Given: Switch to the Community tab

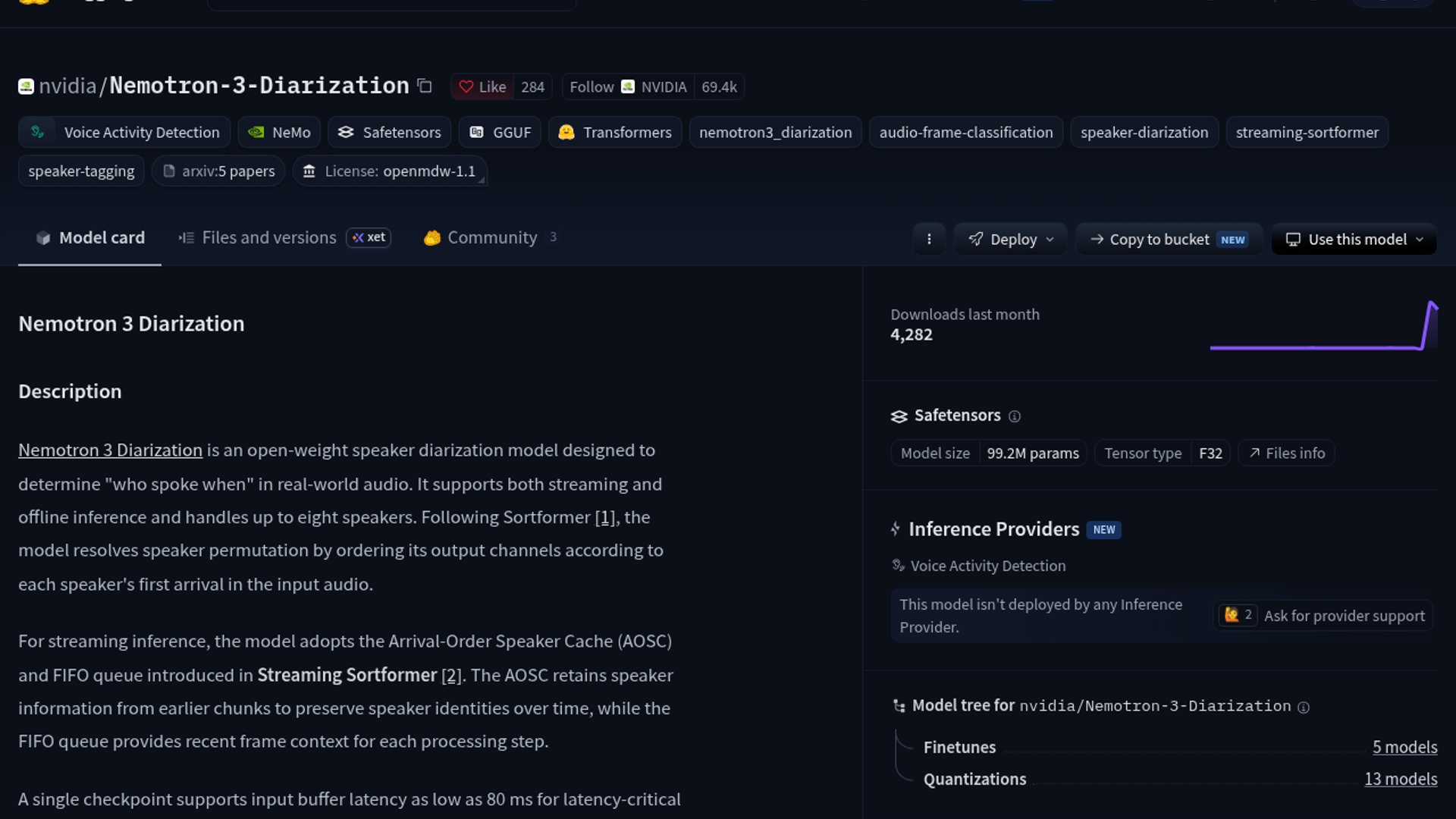Looking at the screenshot, I should point(490,238).
